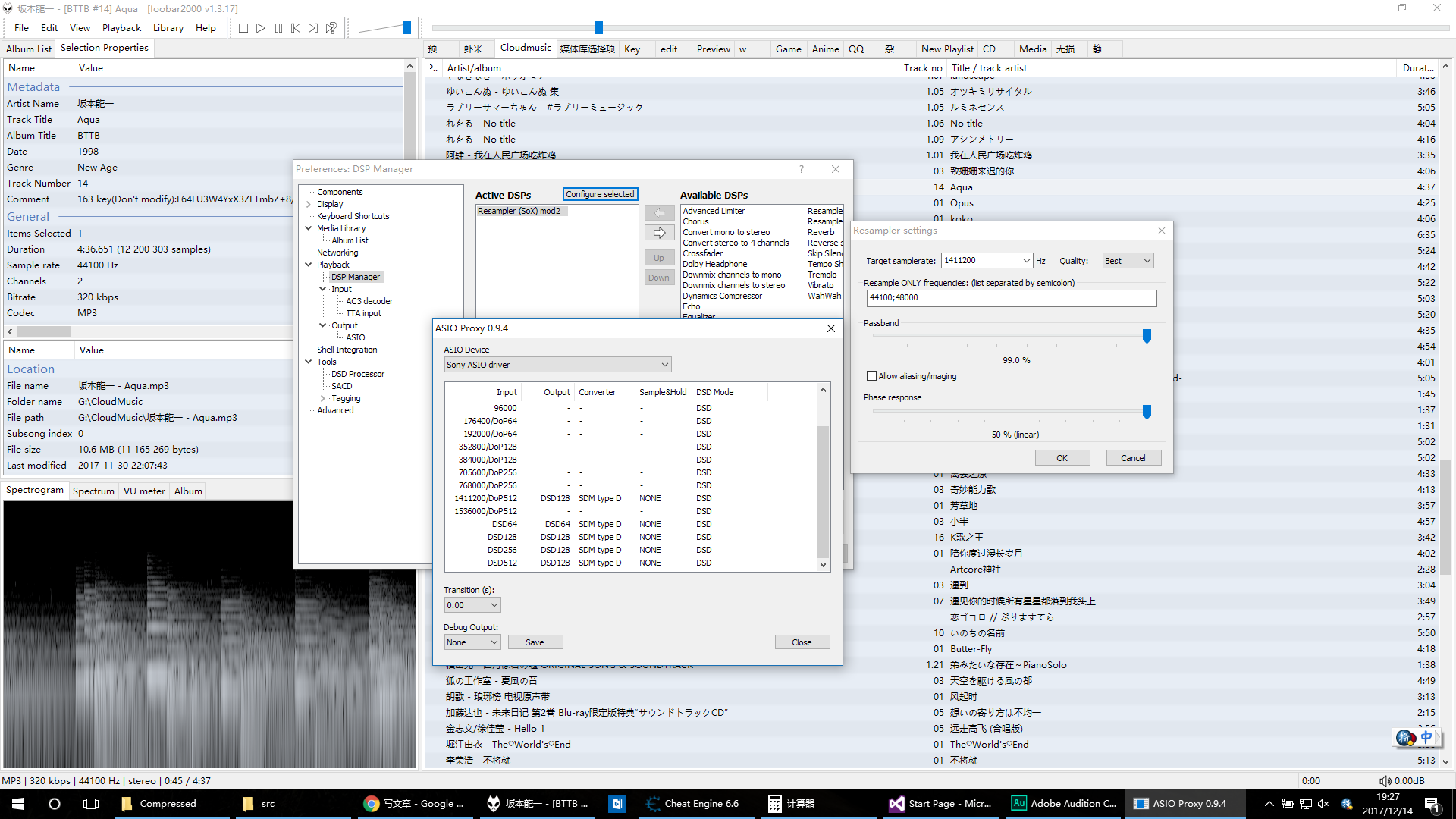The height and width of the screenshot is (819, 1456).
Task: Collapse the Tools tree node
Action: [309, 362]
